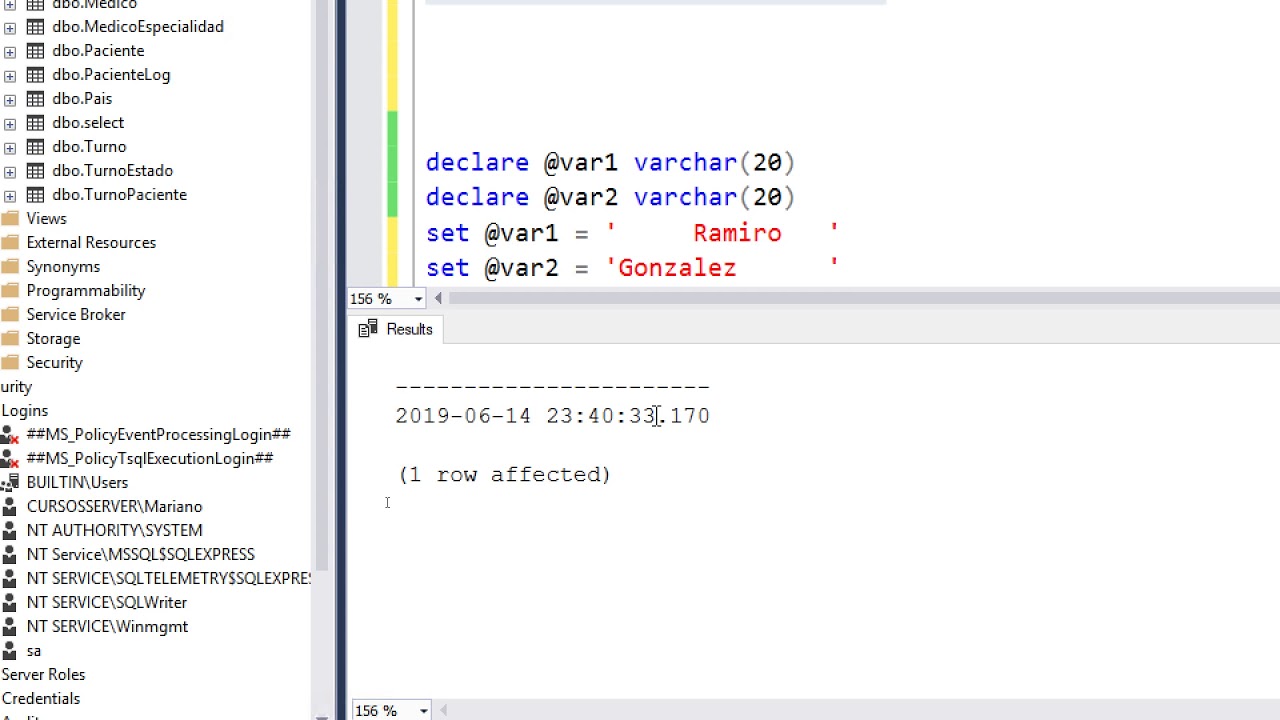Select the Synonyms node
Screen dimensions: 1280x720
pos(63,266)
